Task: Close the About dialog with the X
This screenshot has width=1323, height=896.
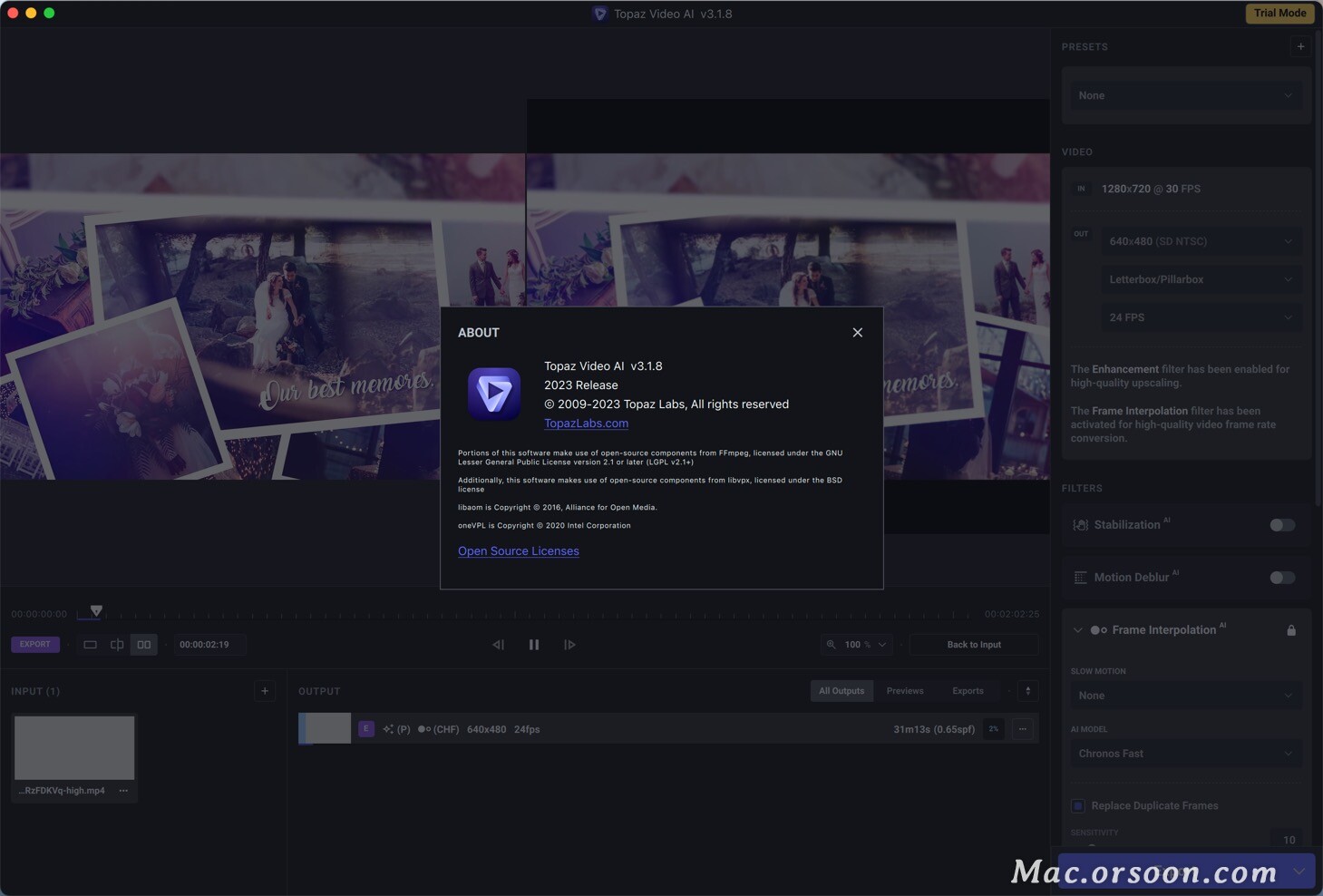Action: 857,333
